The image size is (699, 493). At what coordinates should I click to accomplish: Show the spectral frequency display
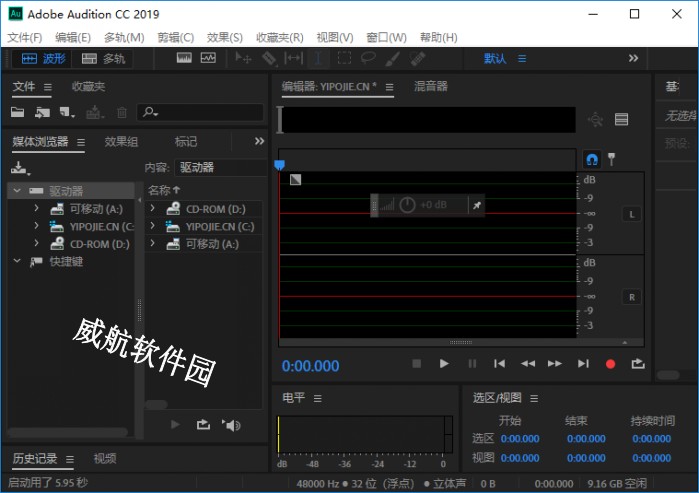(184, 58)
